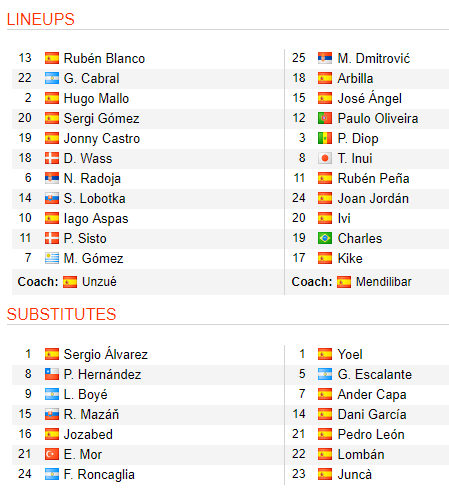
Task: Open Pedro León substitute link
Action: point(371,434)
